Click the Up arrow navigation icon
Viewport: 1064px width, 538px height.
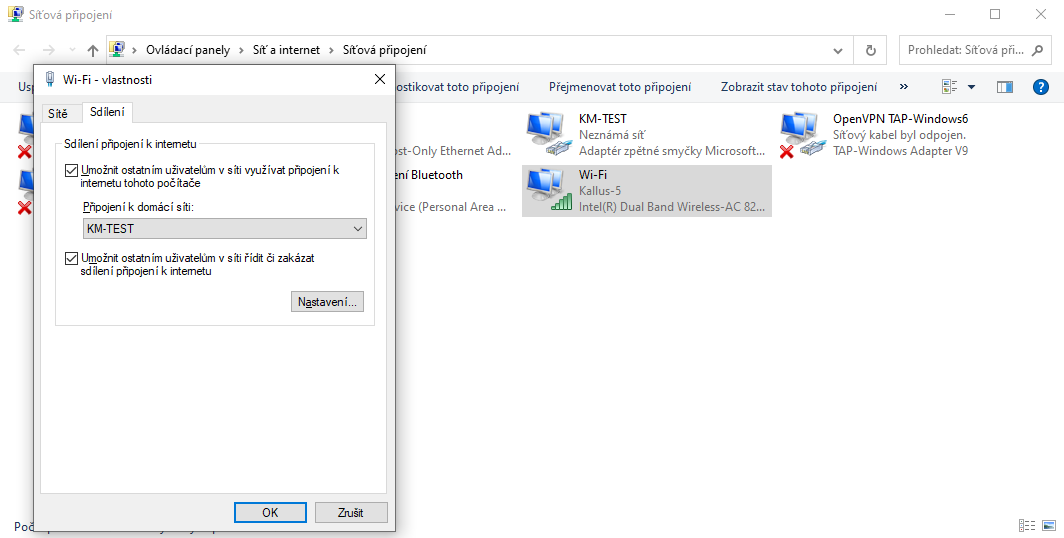93,50
